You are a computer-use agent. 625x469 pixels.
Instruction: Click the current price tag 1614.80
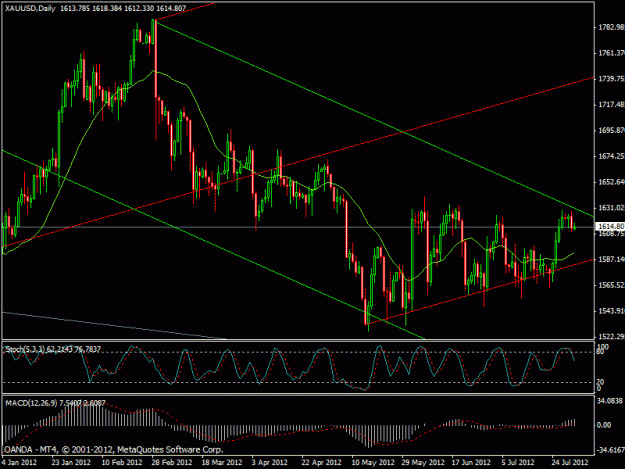click(x=610, y=226)
